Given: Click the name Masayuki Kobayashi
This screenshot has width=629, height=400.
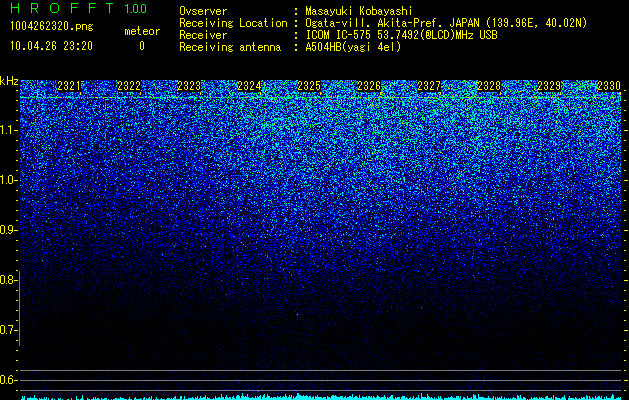Looking at the screenshot, I should 359,11.
